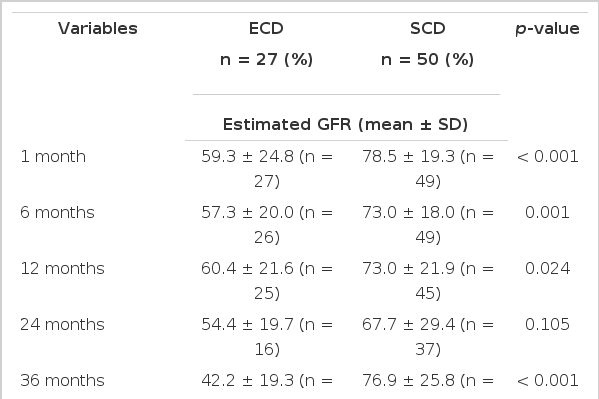Click SCD value 76.9 ± 25.8
The height and width of the screenshot is (399, 599).
408,380
